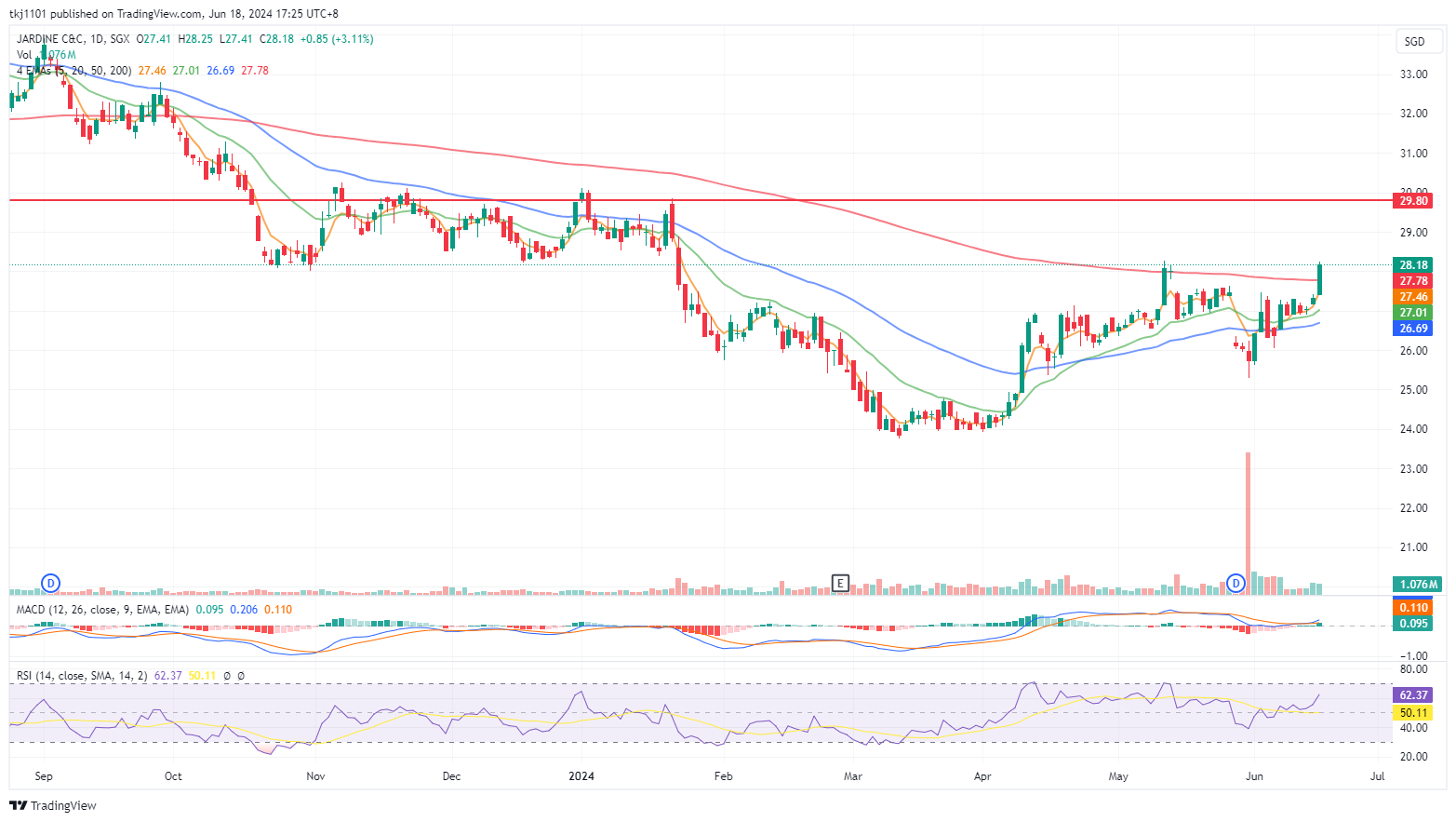This screenshot has height=822, width=1456.
Task: Click the 21.00 price axis label
Action: (1413, 547)
